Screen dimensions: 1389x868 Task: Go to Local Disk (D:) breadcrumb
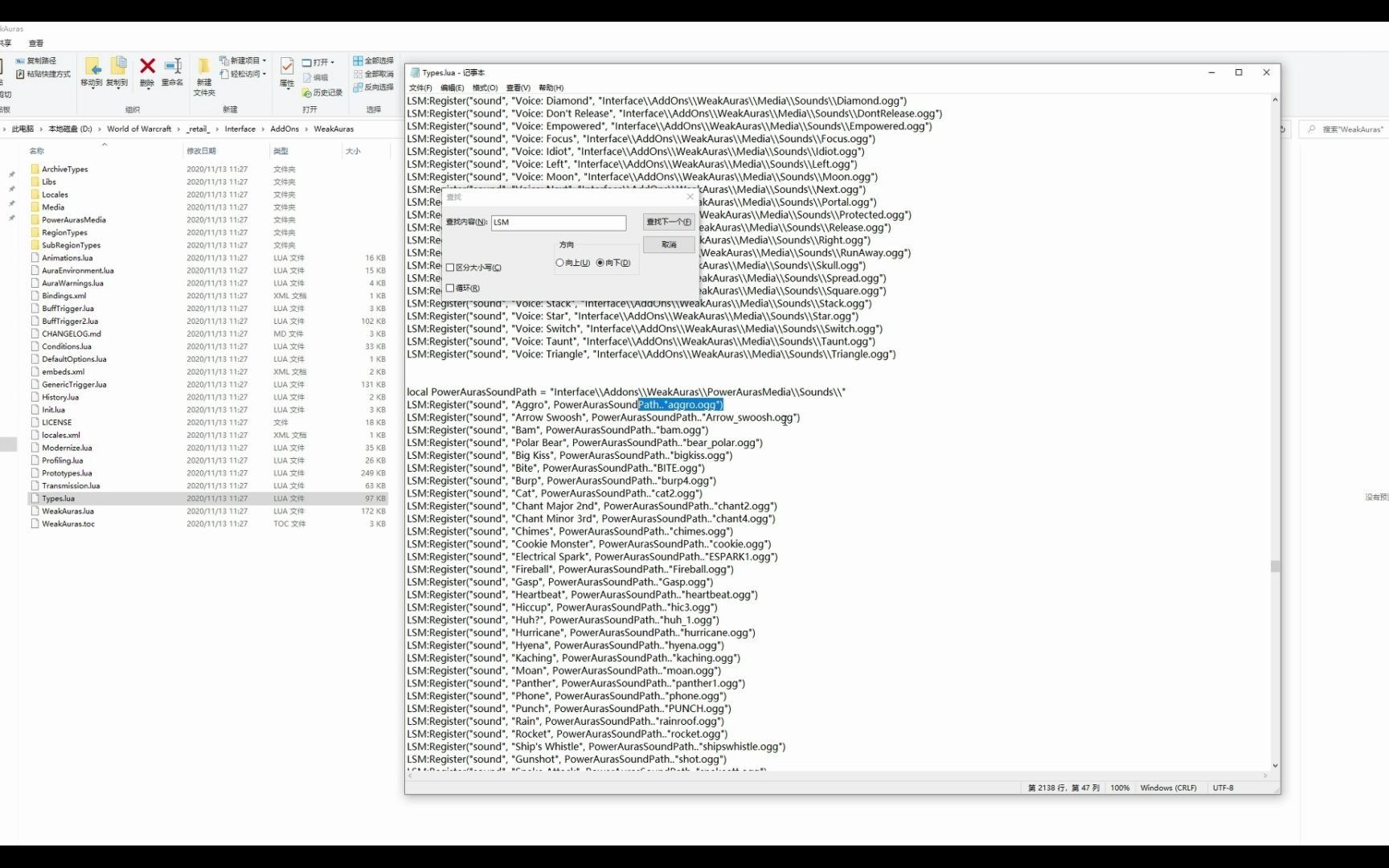(70, 129)
